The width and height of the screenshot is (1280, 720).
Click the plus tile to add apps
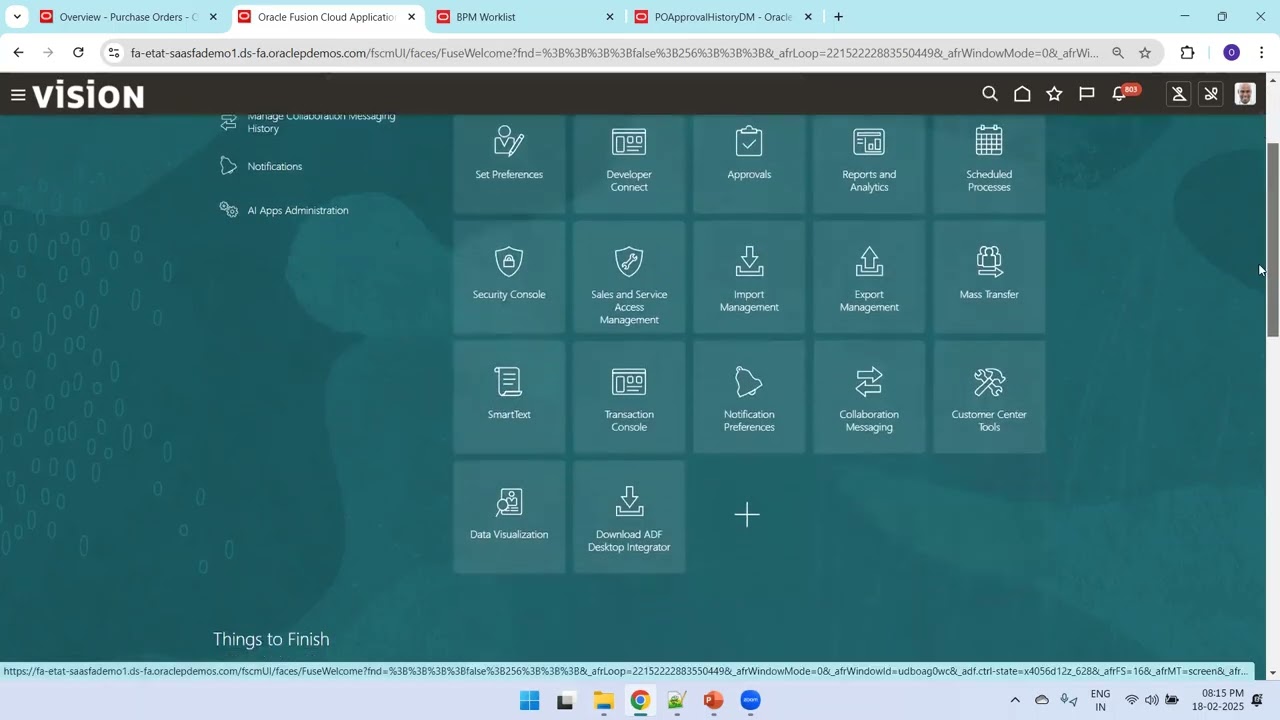747,515
